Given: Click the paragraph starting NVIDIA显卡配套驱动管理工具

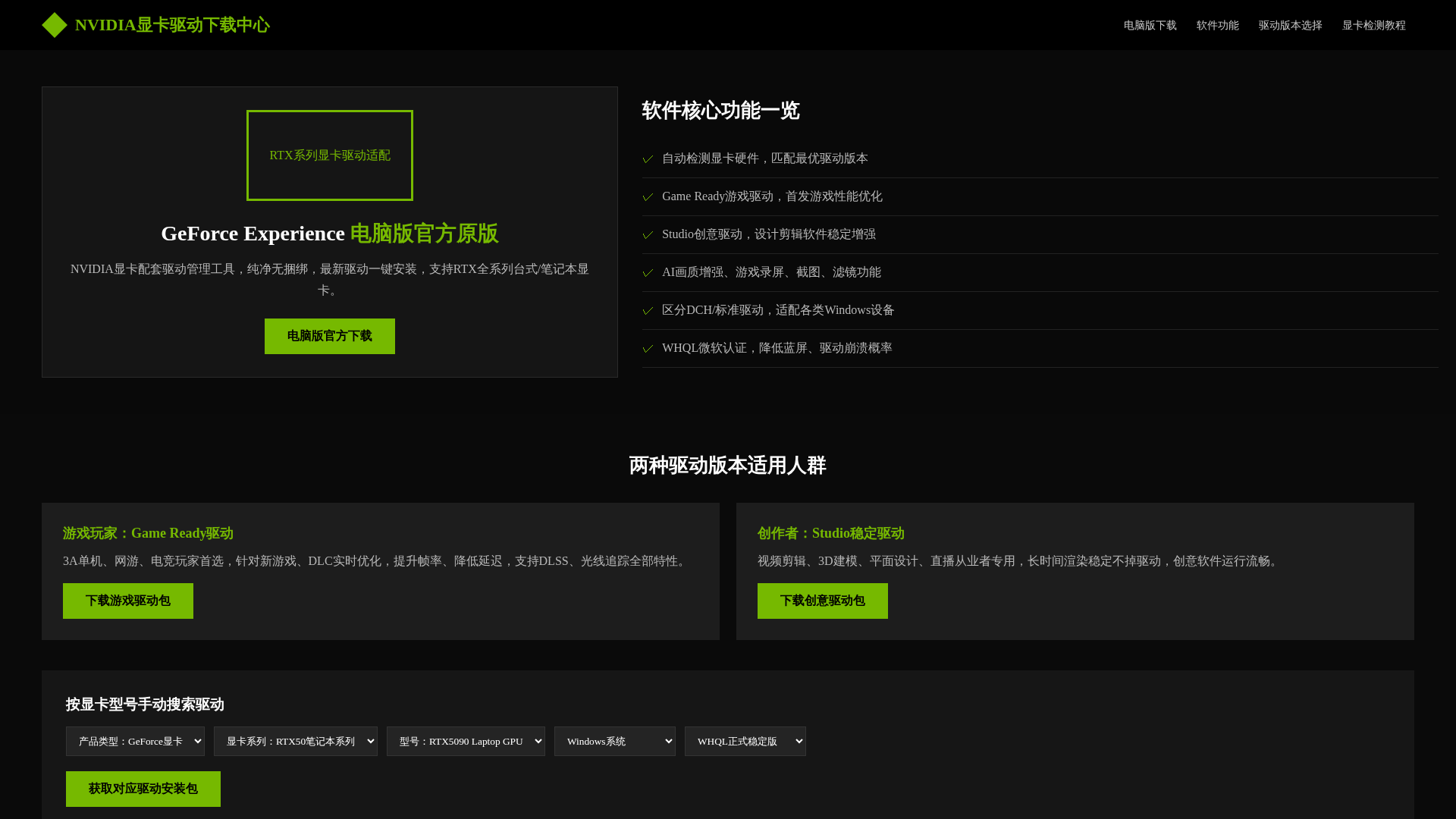Looking at the screenshot, I should tap(330, 280).
